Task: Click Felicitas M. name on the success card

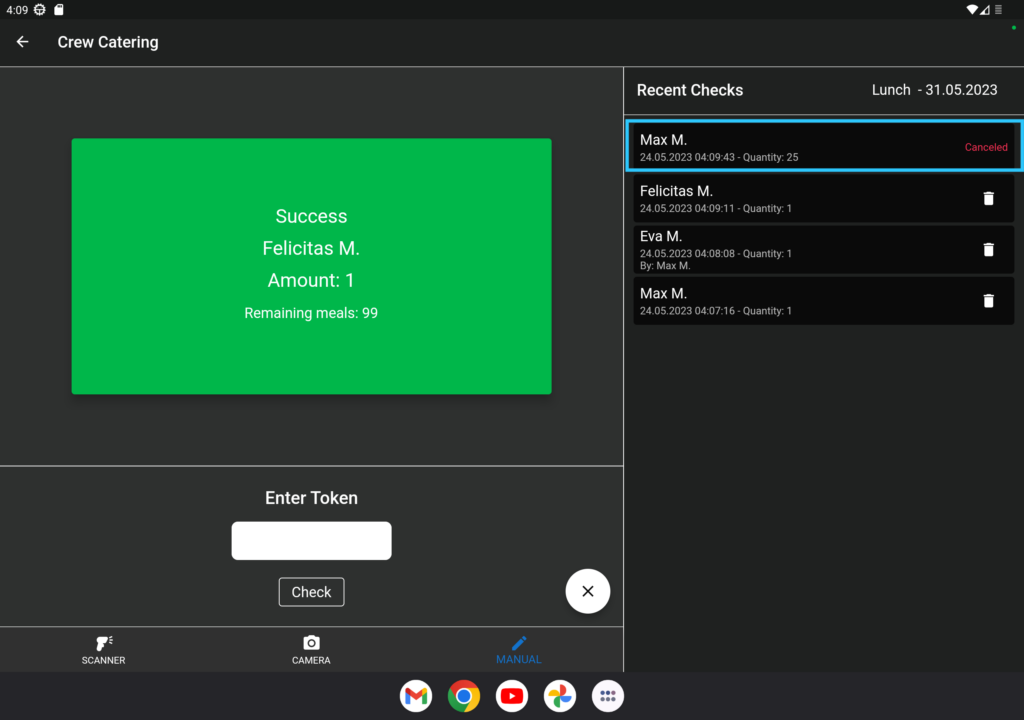Action: tap(311, 248)
